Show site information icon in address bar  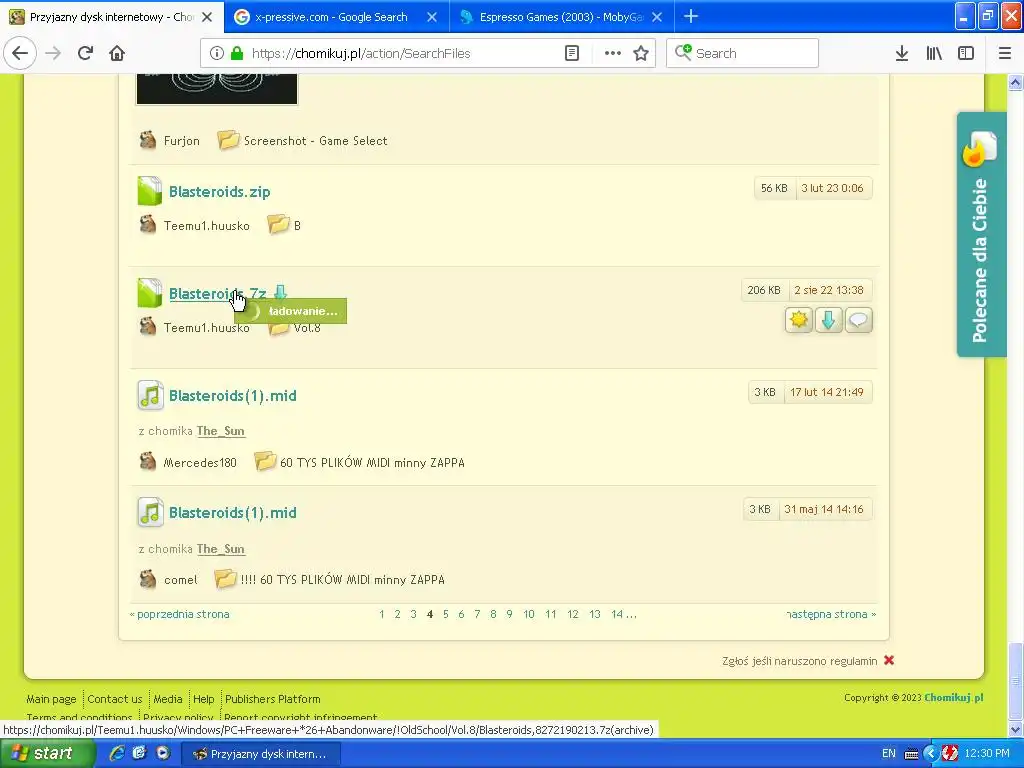click(x=217, y=54)
